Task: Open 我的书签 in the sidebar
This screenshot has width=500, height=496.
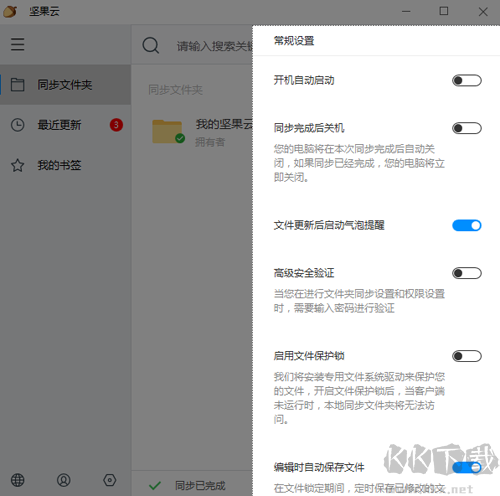Action: pyautogui.click(x=65, y=165)
